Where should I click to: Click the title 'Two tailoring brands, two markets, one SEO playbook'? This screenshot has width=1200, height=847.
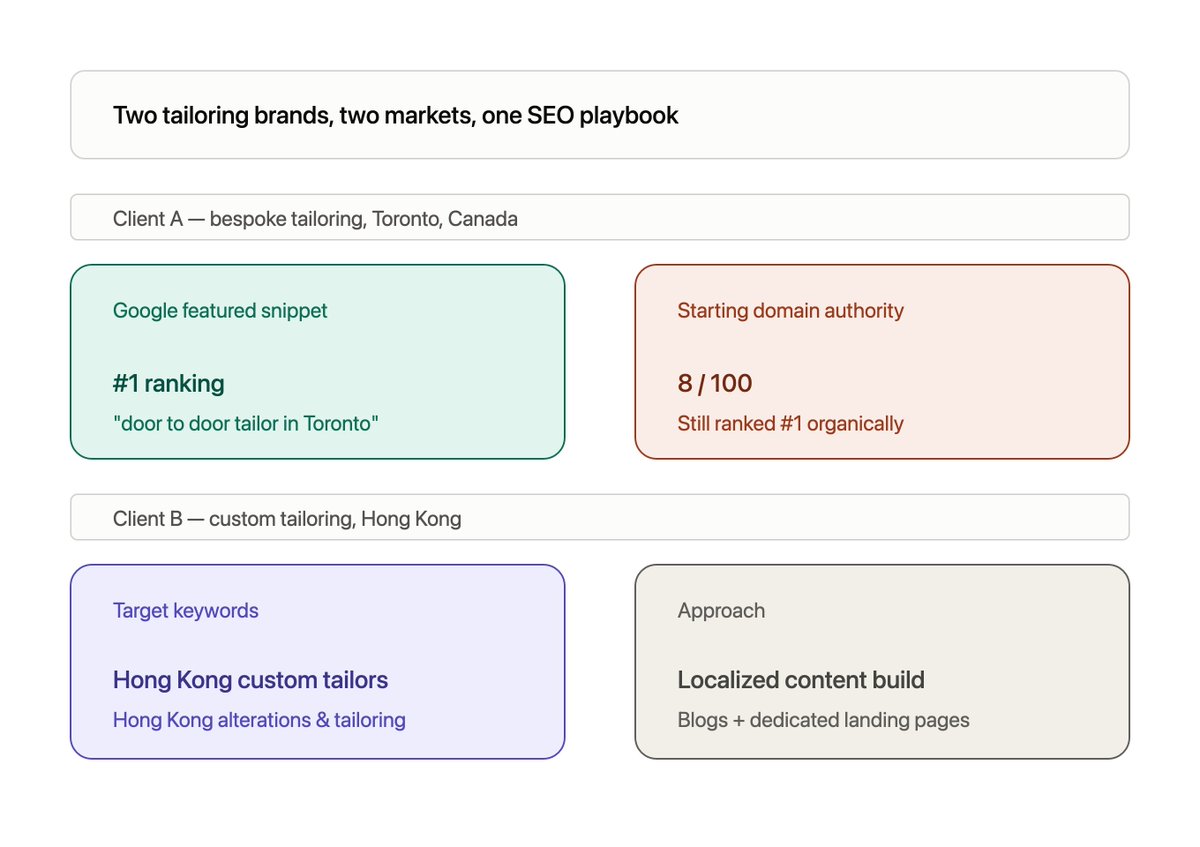pos(396,115)
